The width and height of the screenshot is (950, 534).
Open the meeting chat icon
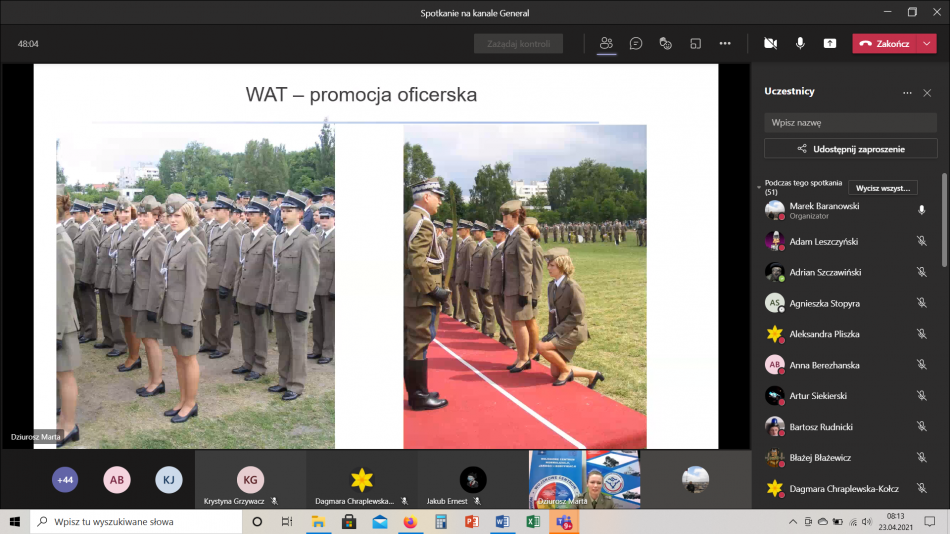tap(636, 44)
